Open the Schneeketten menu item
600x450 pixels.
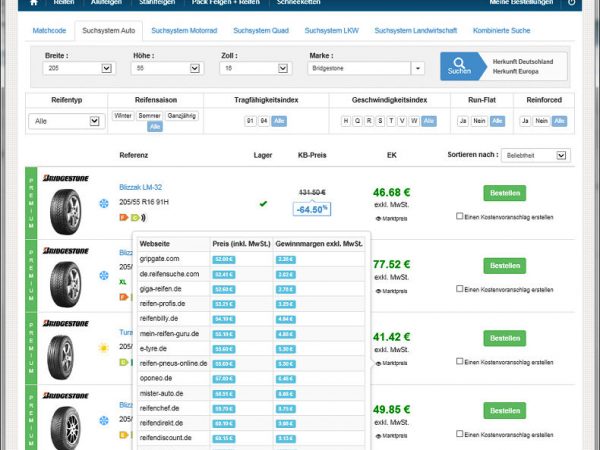(299, 2)
